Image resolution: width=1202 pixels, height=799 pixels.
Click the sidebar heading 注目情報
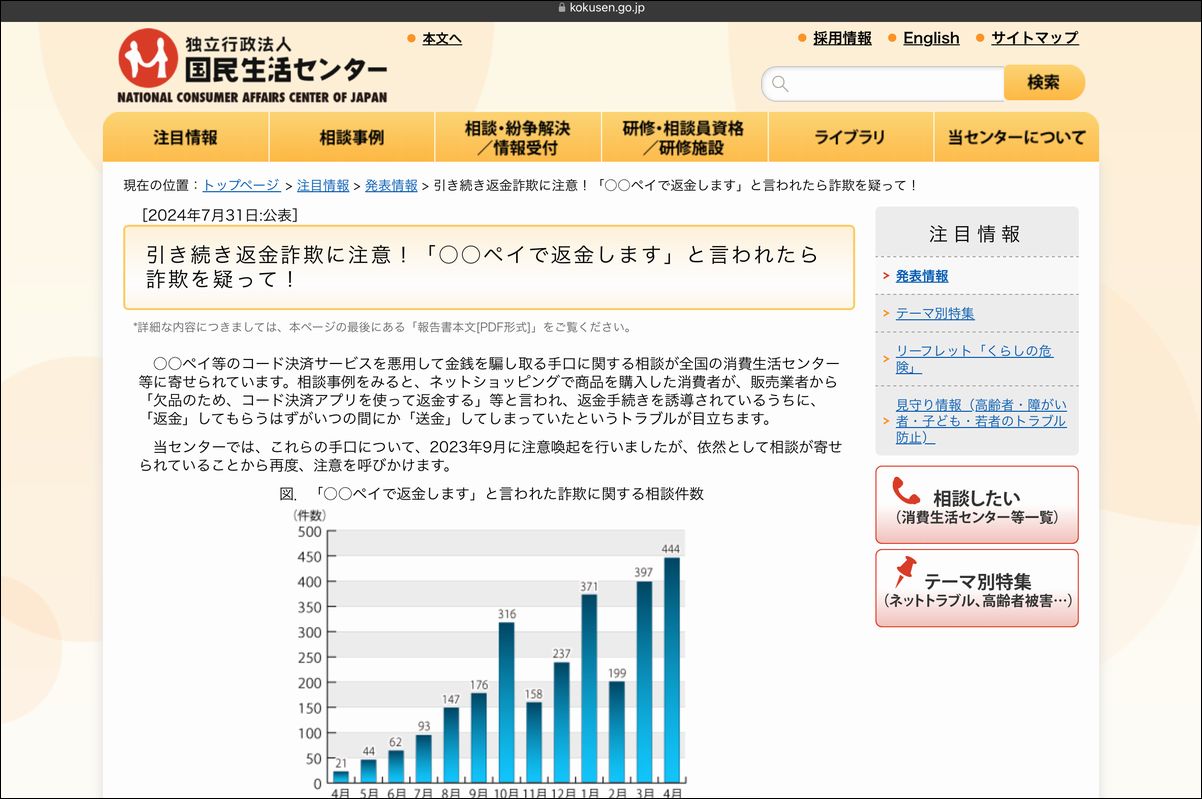tap(975, 234)
